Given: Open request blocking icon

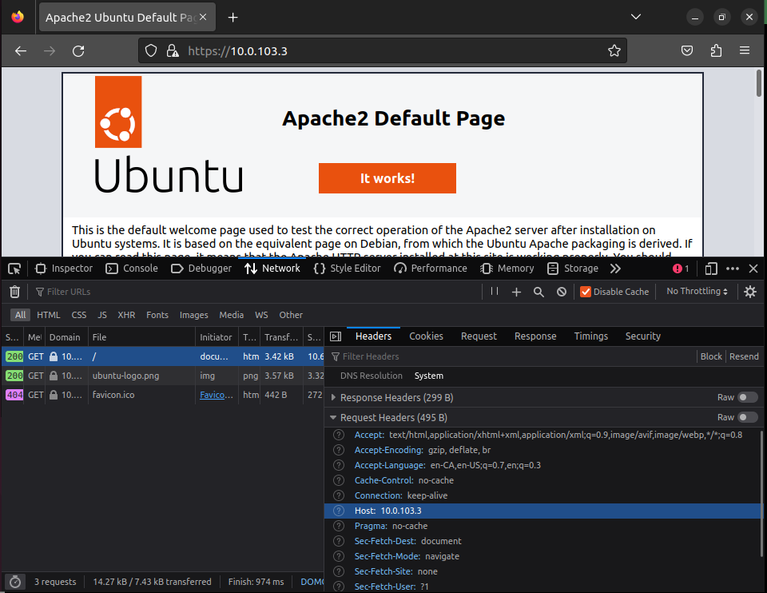Looking at the screenshot, I should click(562, 292).
